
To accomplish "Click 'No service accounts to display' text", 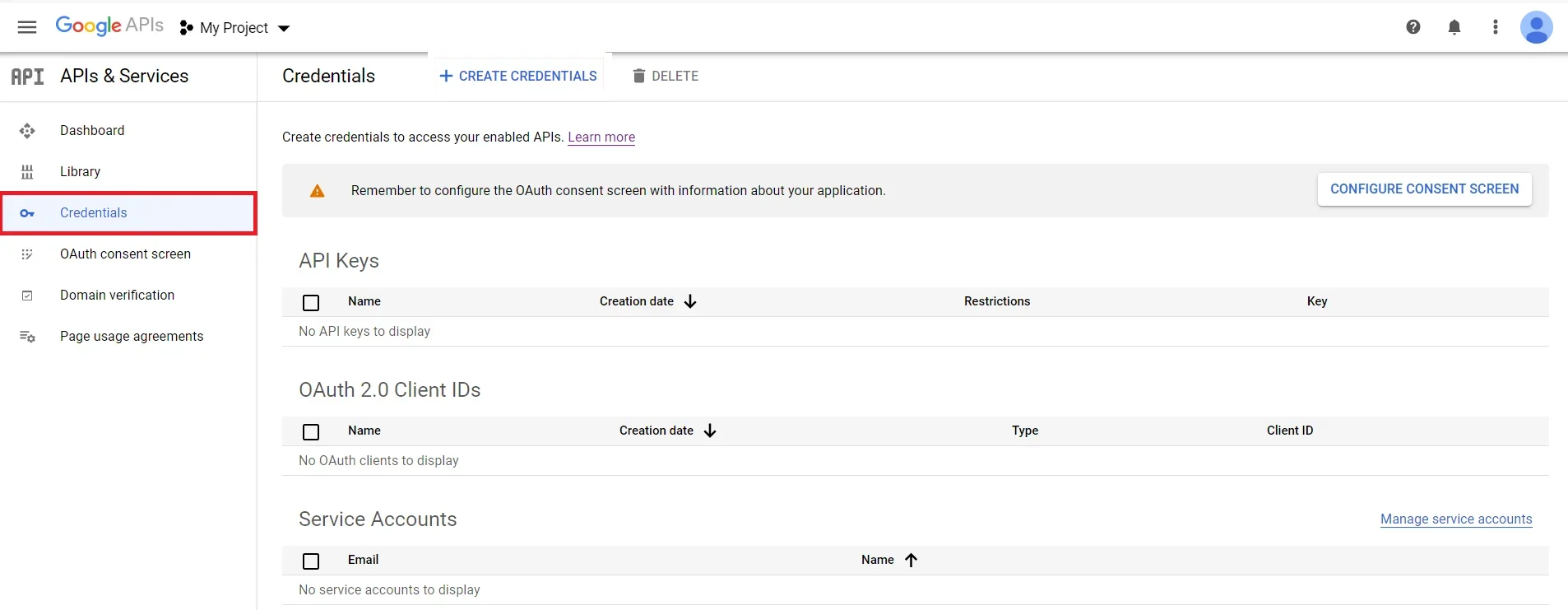I will point(389,589).
